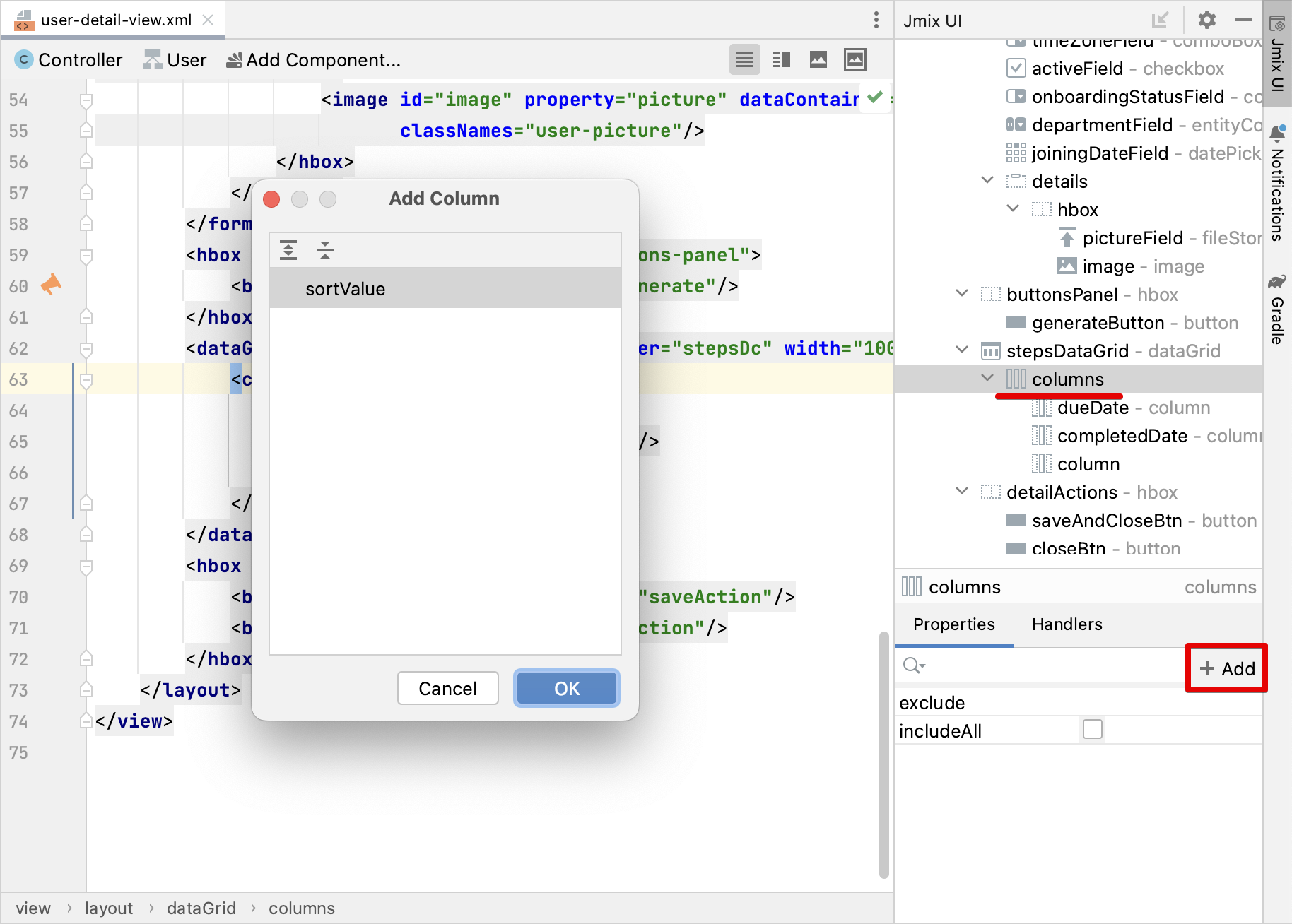The width and height of the screenshot is (1292, 924).
Task: Select generateButton node in tree
Action: (x=1122, y=323)
